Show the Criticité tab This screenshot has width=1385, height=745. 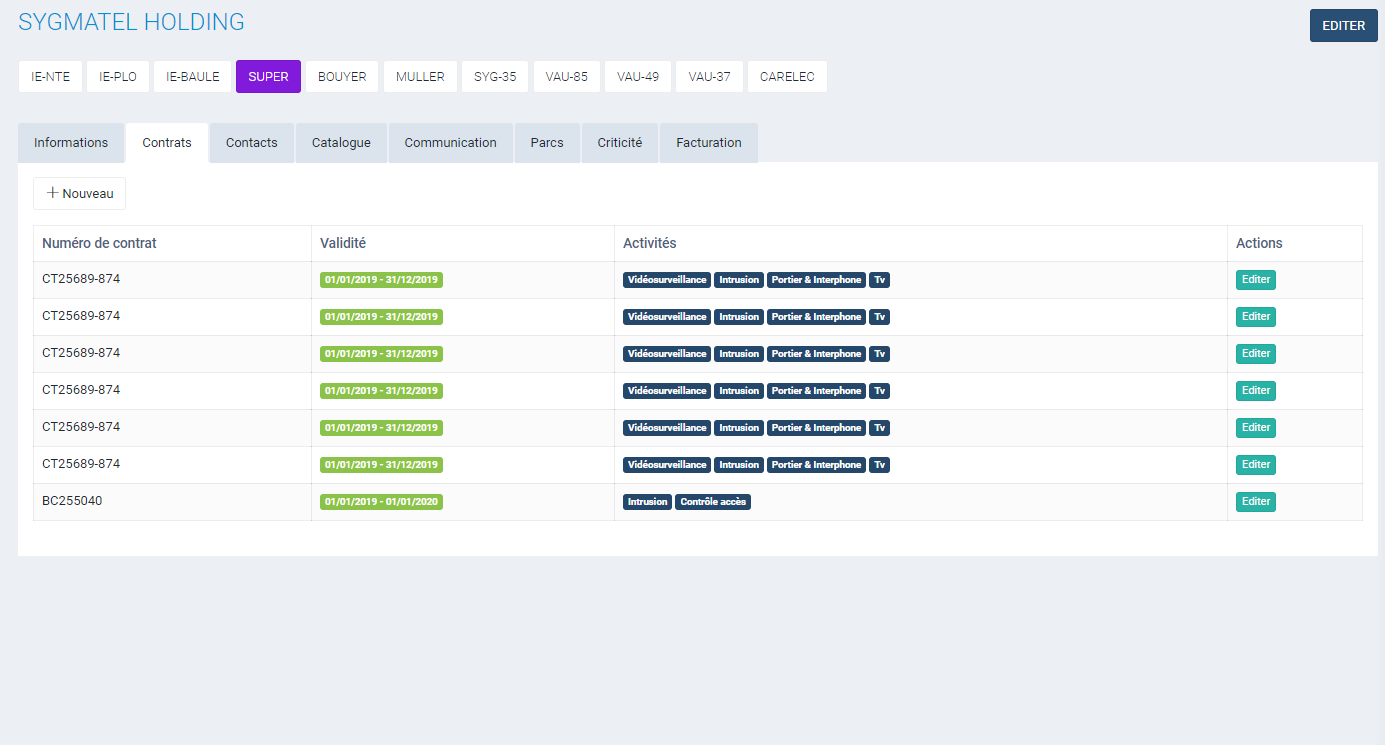(x=620, y=143)
